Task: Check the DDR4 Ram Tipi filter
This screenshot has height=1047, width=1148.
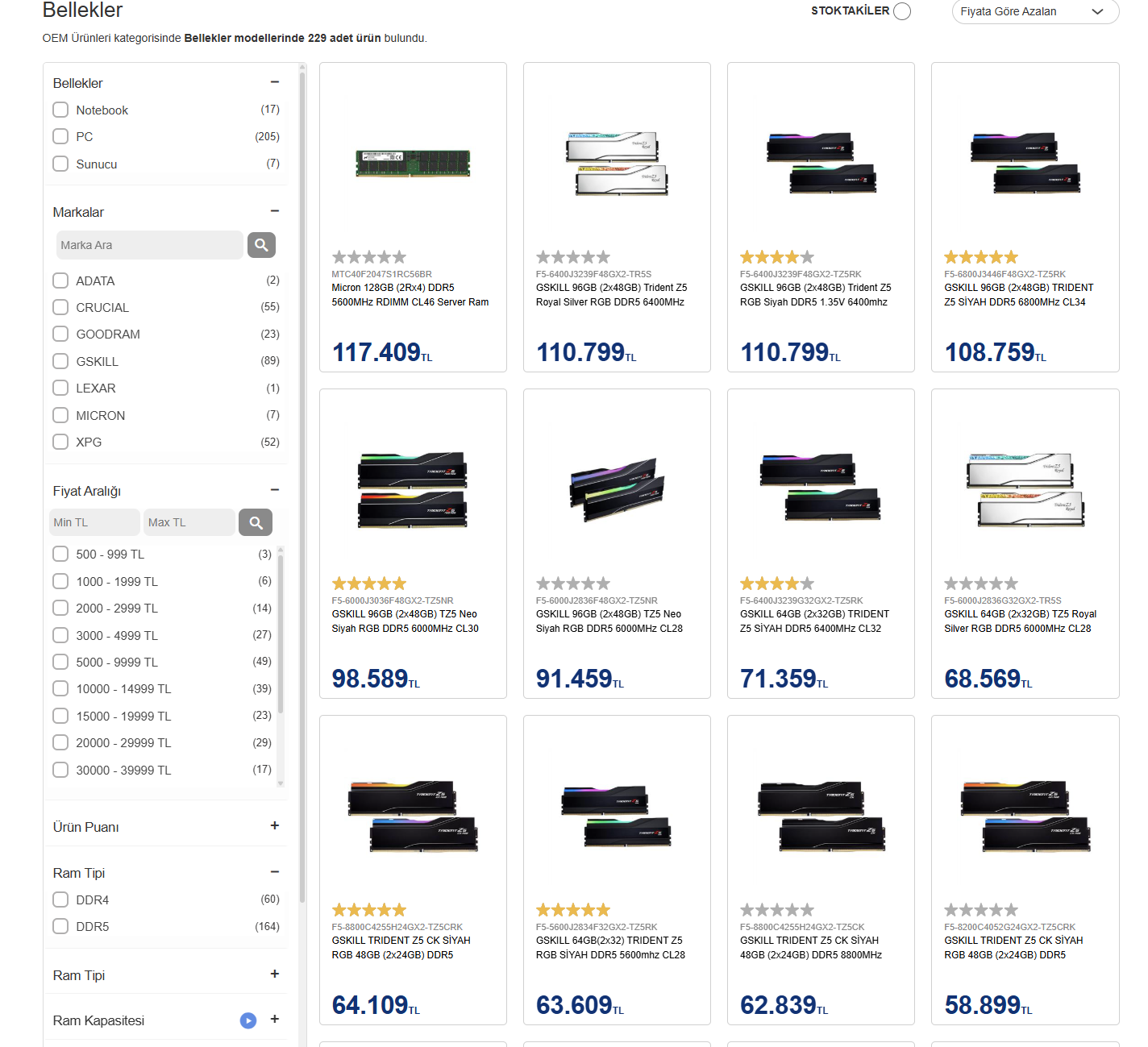Action: coord(60,900)
